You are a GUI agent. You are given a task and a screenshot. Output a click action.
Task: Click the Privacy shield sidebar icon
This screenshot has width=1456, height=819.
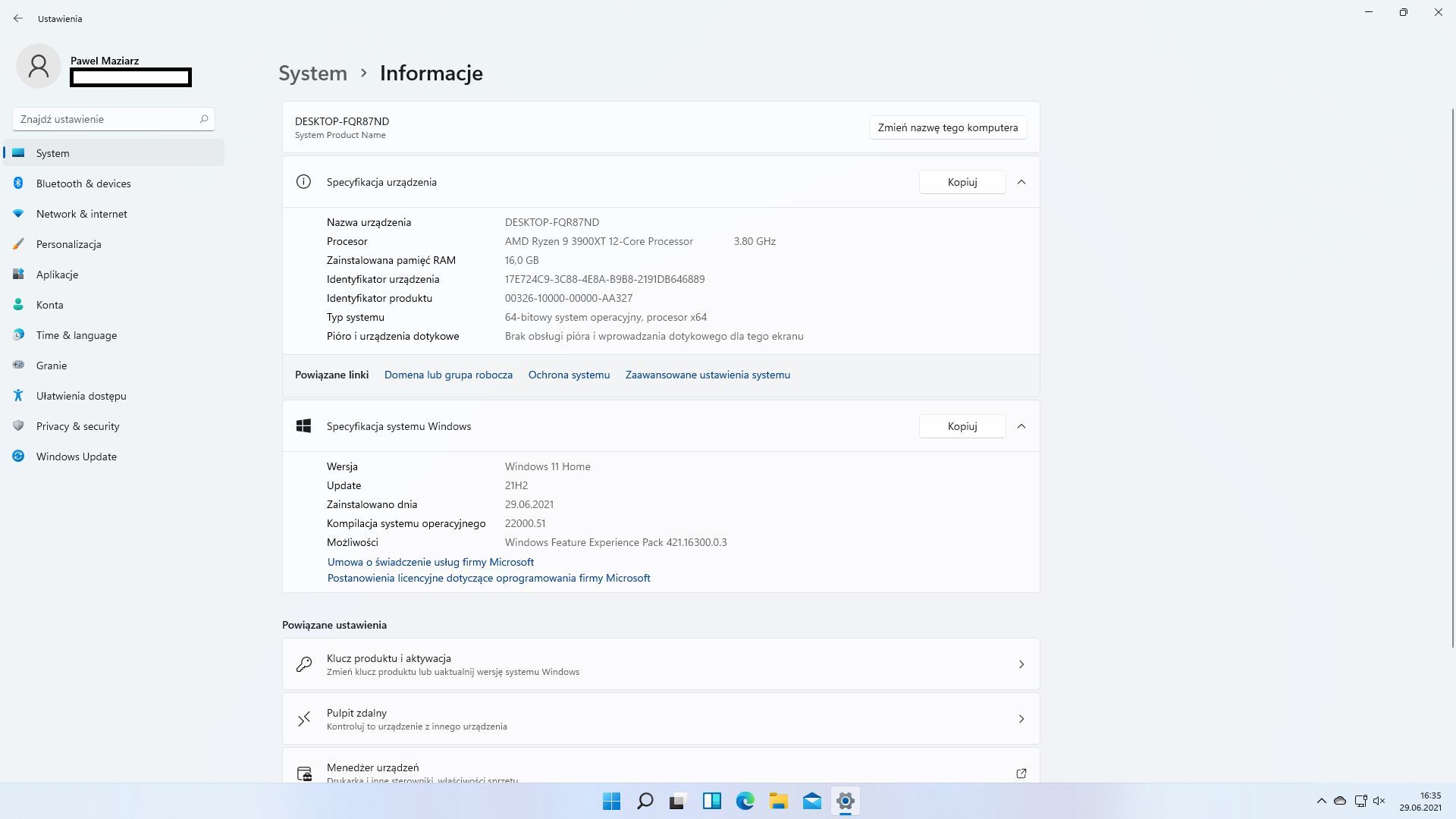tap(18, 425)
